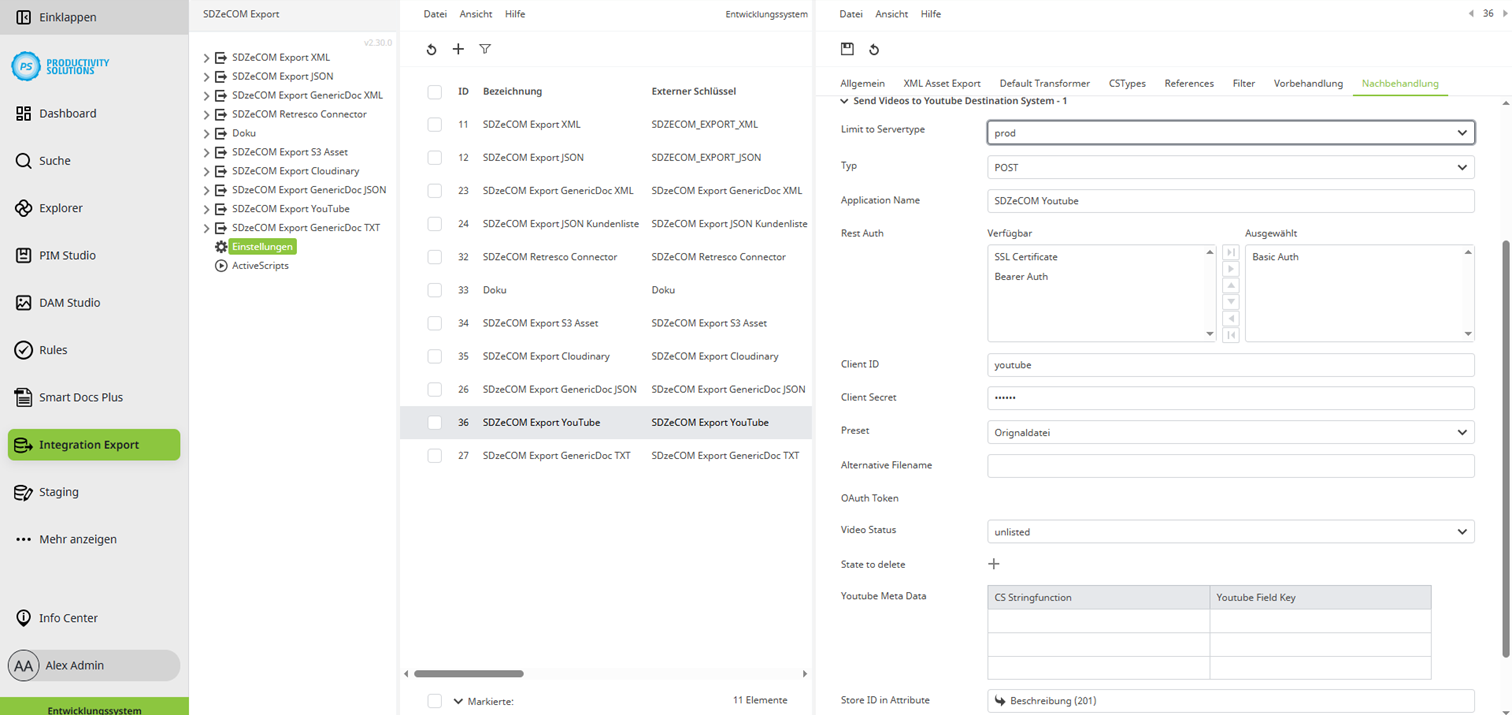The width and height of the screenshot is (1512, 715).
Task: Select the checkbox beside Markierte at bottom
Action: click(435, 700)
